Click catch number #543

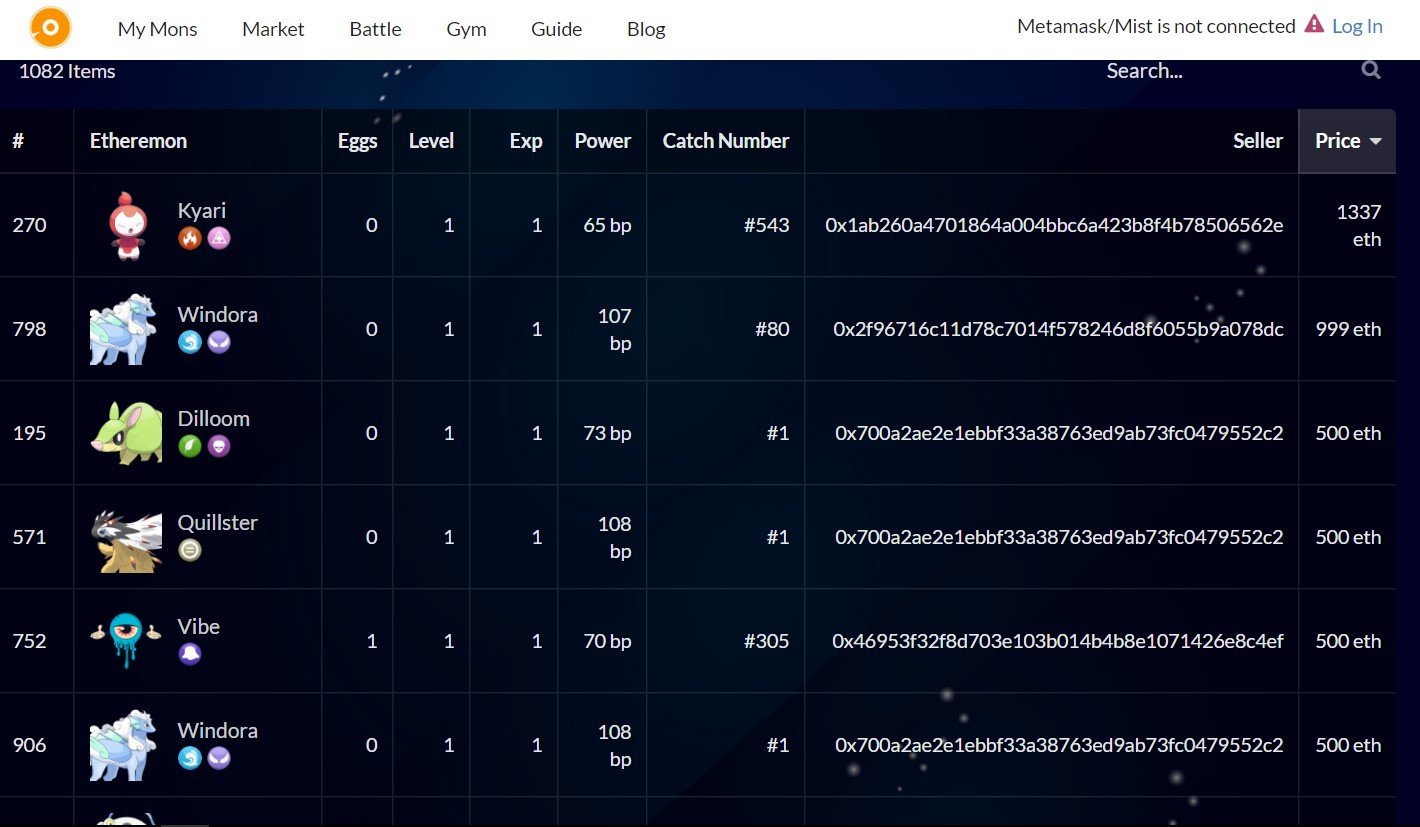pos(767,225)
